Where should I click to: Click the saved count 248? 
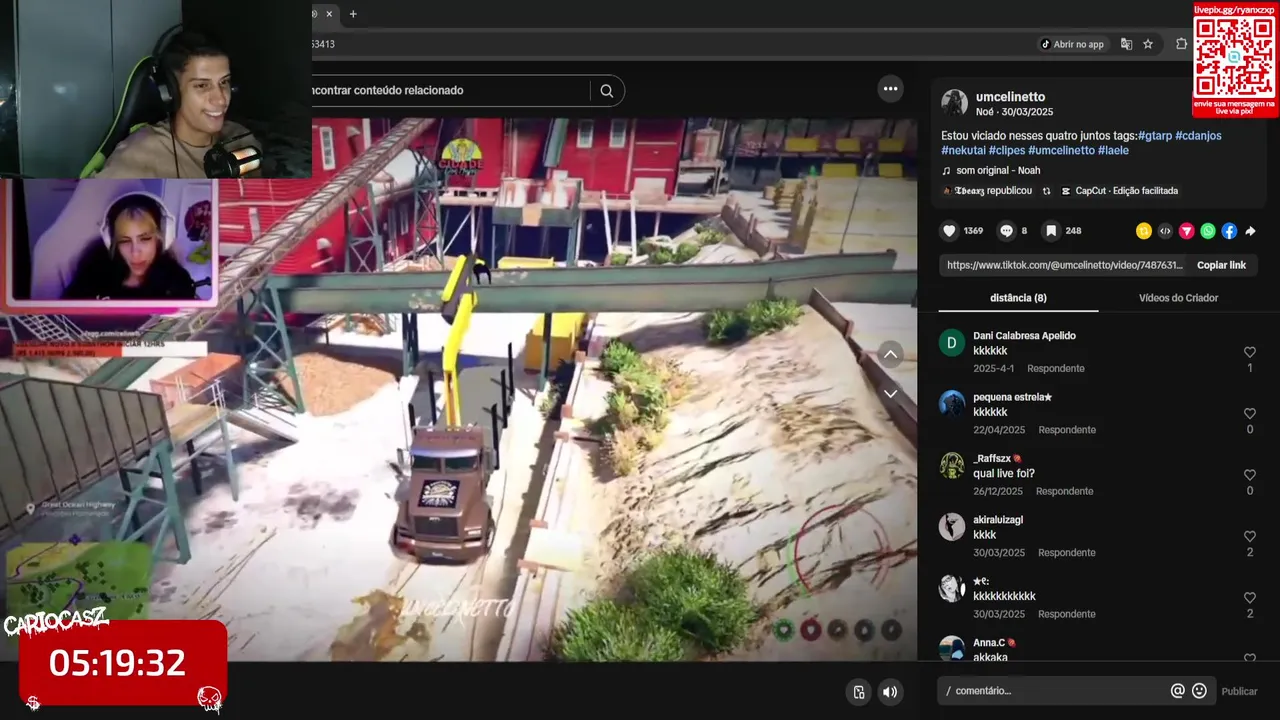[1073, 231]
